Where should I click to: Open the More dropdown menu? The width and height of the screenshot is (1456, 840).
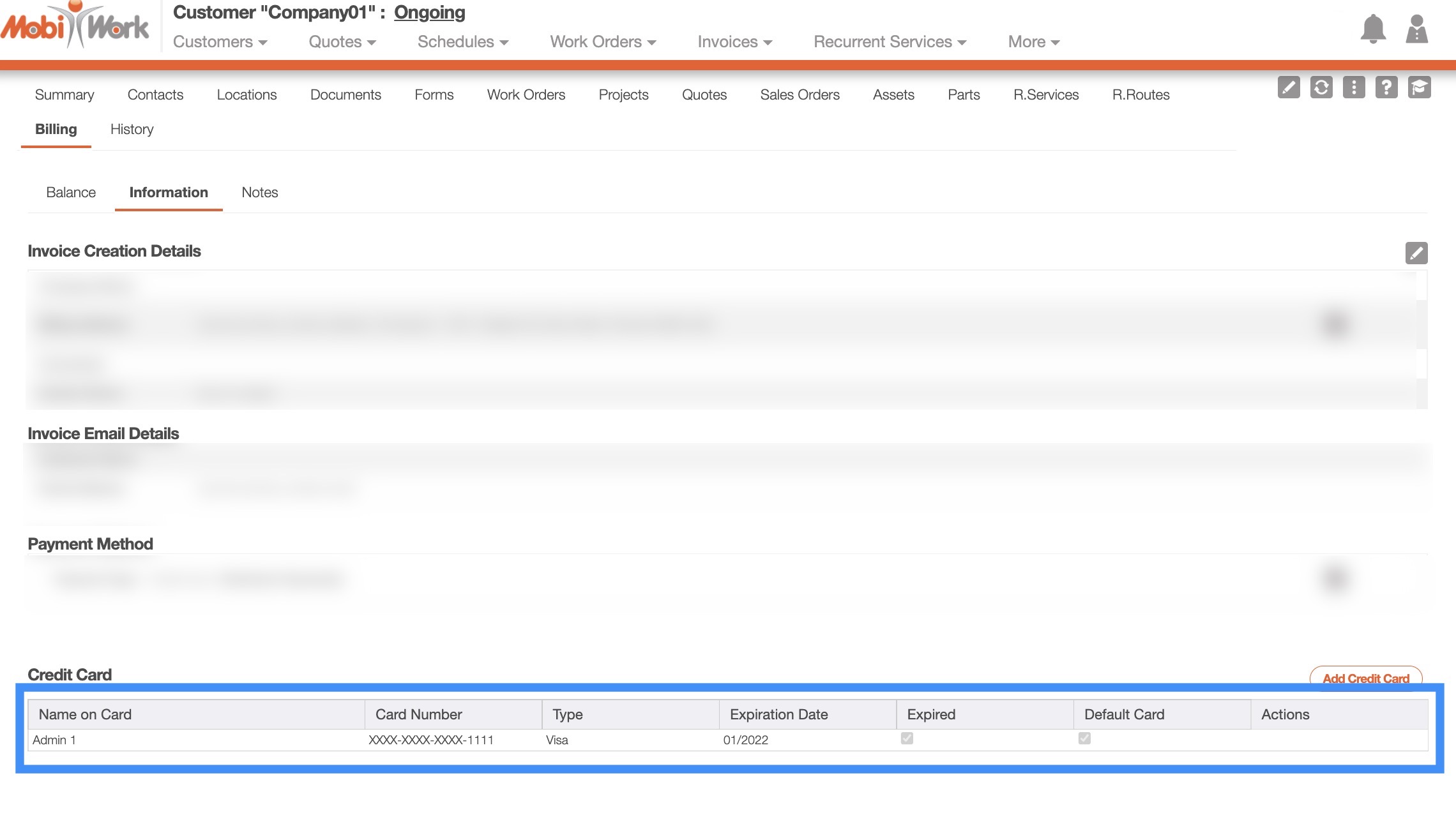point(1033,42)
